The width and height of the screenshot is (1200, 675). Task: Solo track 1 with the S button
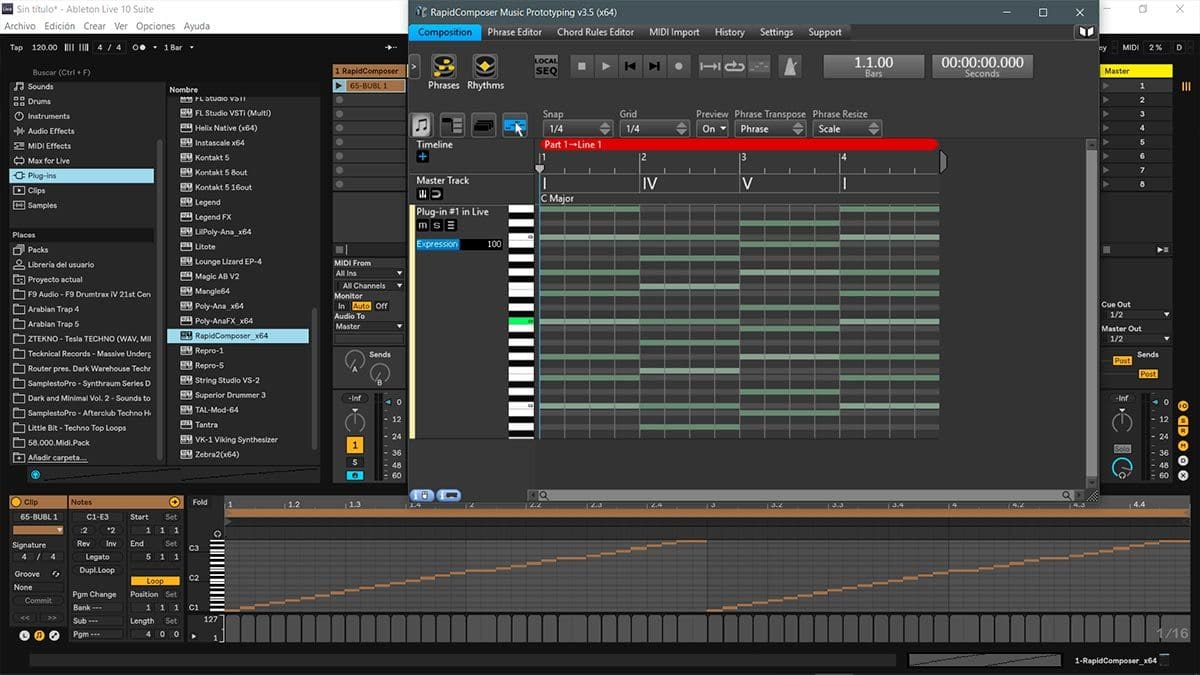point(355,462)
